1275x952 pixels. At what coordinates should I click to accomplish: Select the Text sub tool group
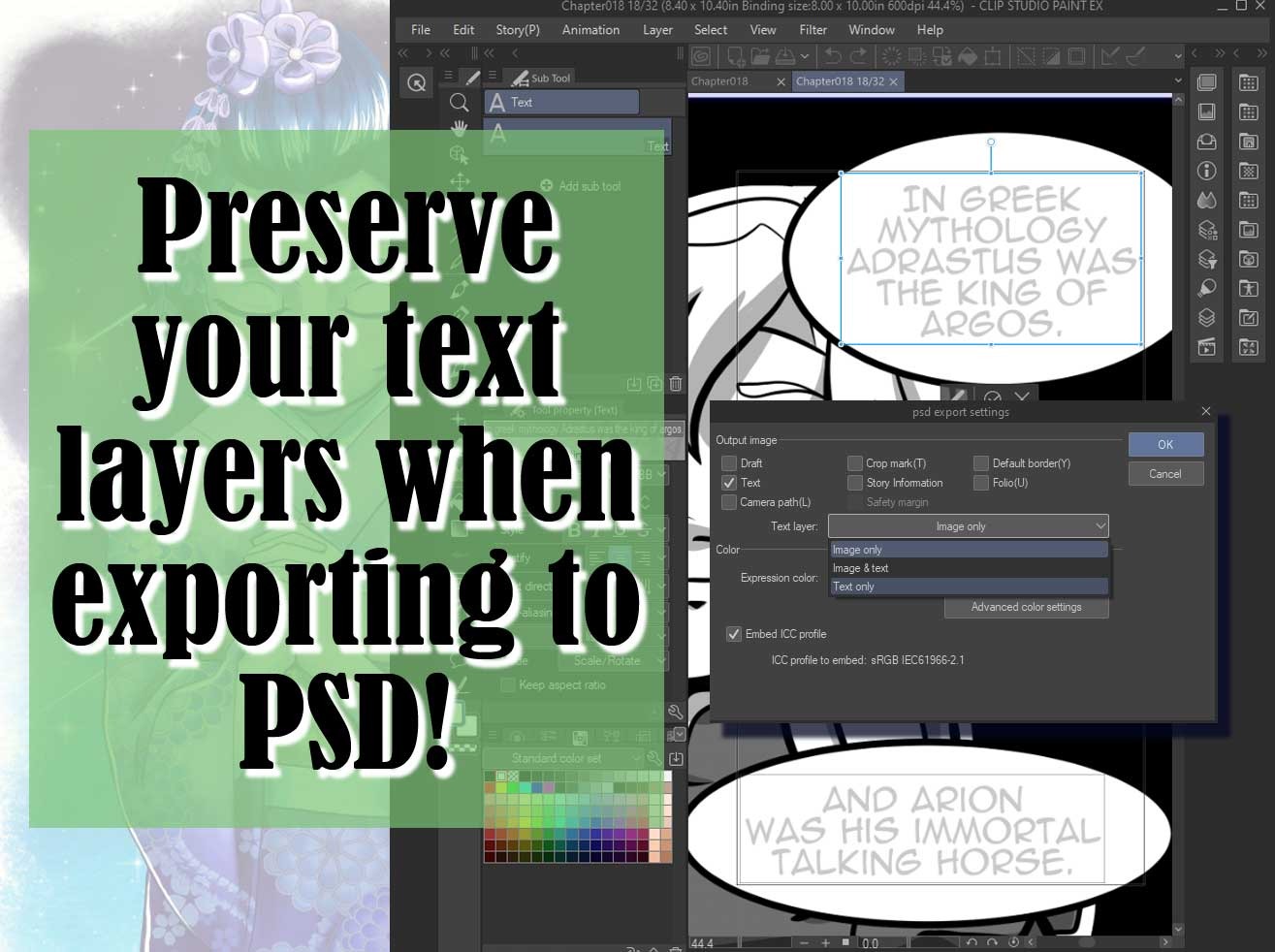pyautogui.click(x=562, y=102)
